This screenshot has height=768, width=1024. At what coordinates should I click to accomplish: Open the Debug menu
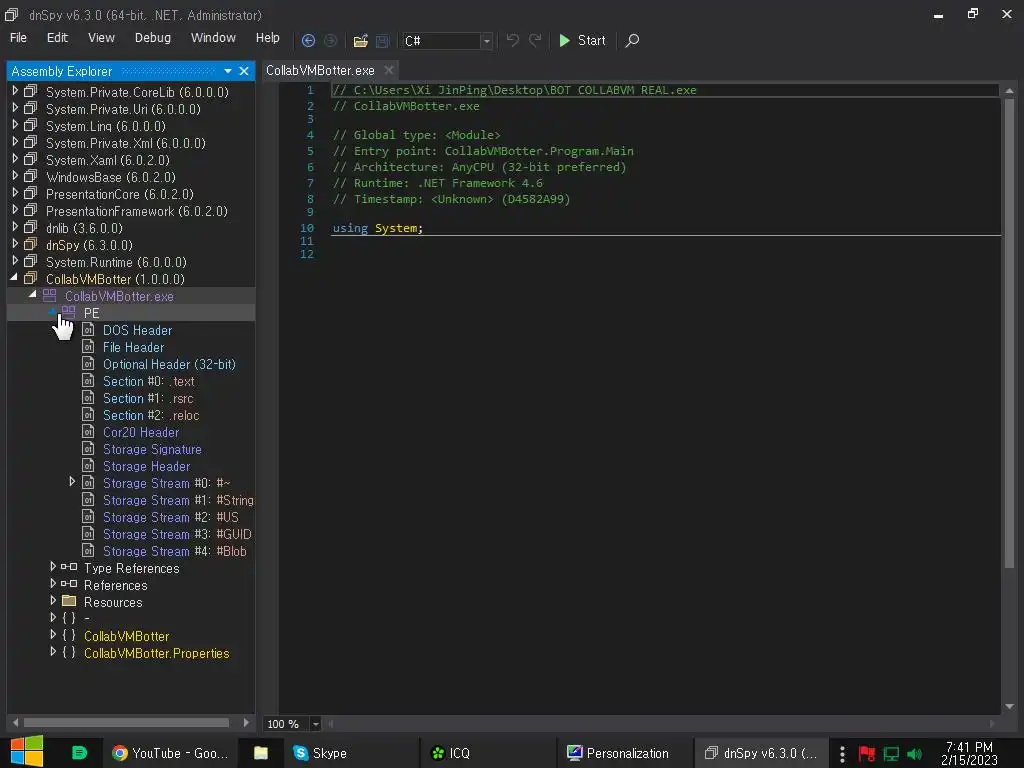coord(153,38)
